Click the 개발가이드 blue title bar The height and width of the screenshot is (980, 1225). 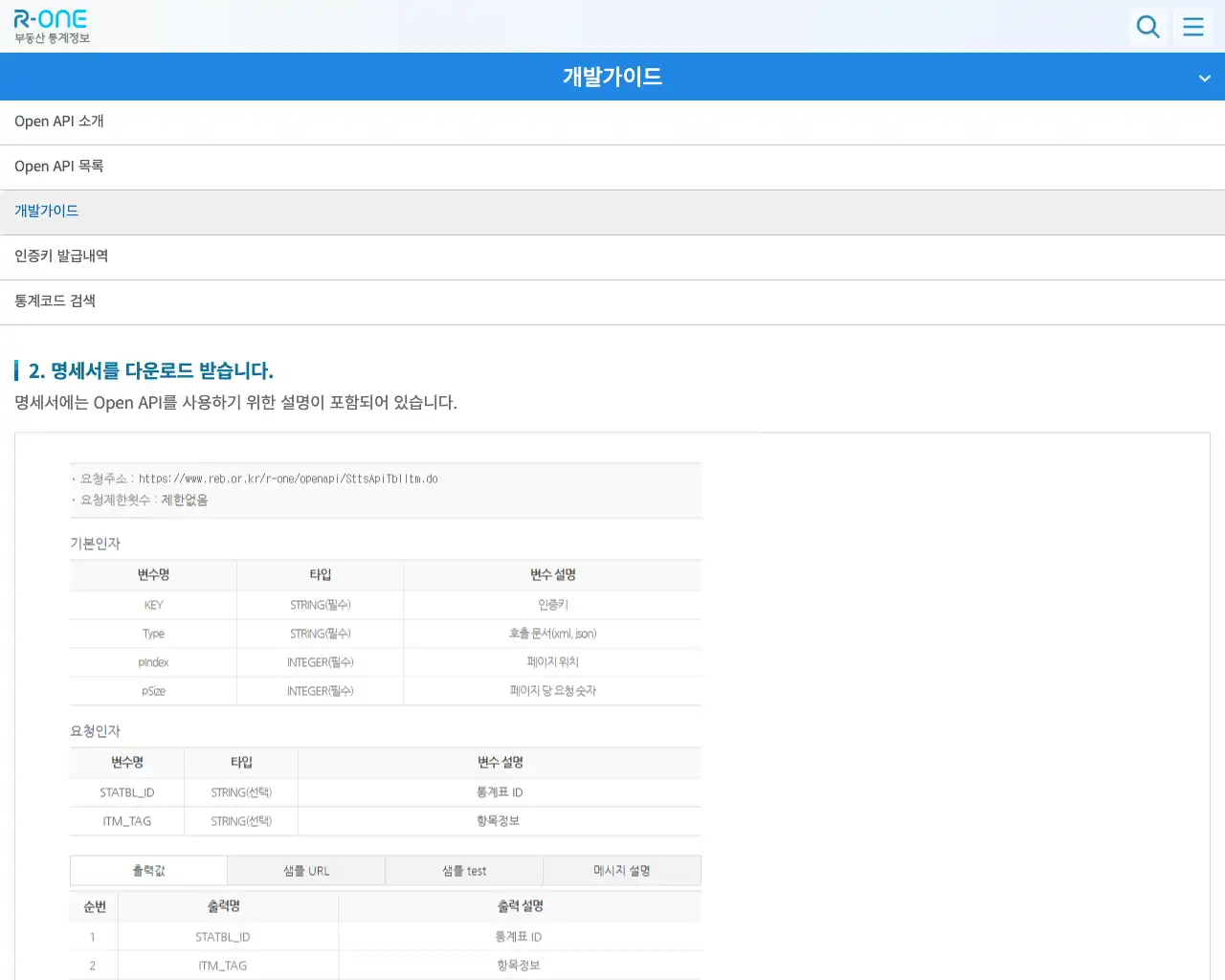[612, 77]
